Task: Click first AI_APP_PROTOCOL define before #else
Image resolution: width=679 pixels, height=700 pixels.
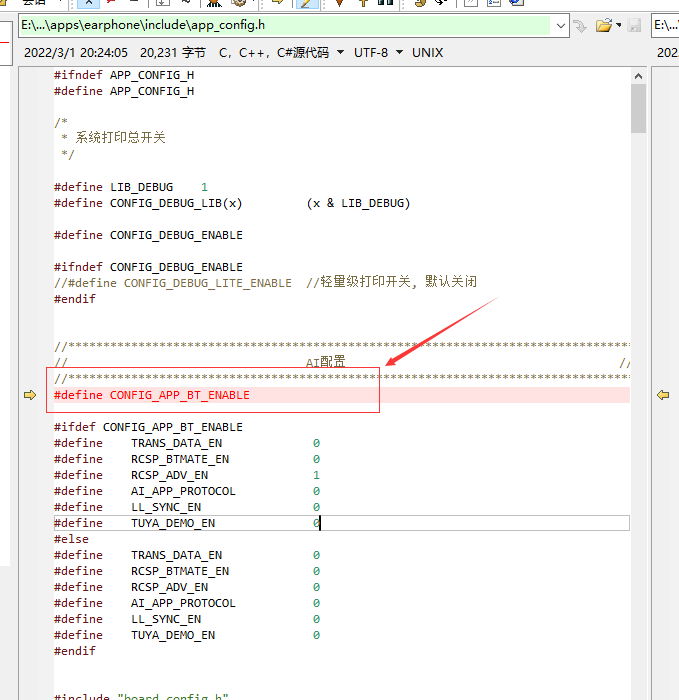Action: [x=187, y=491]
